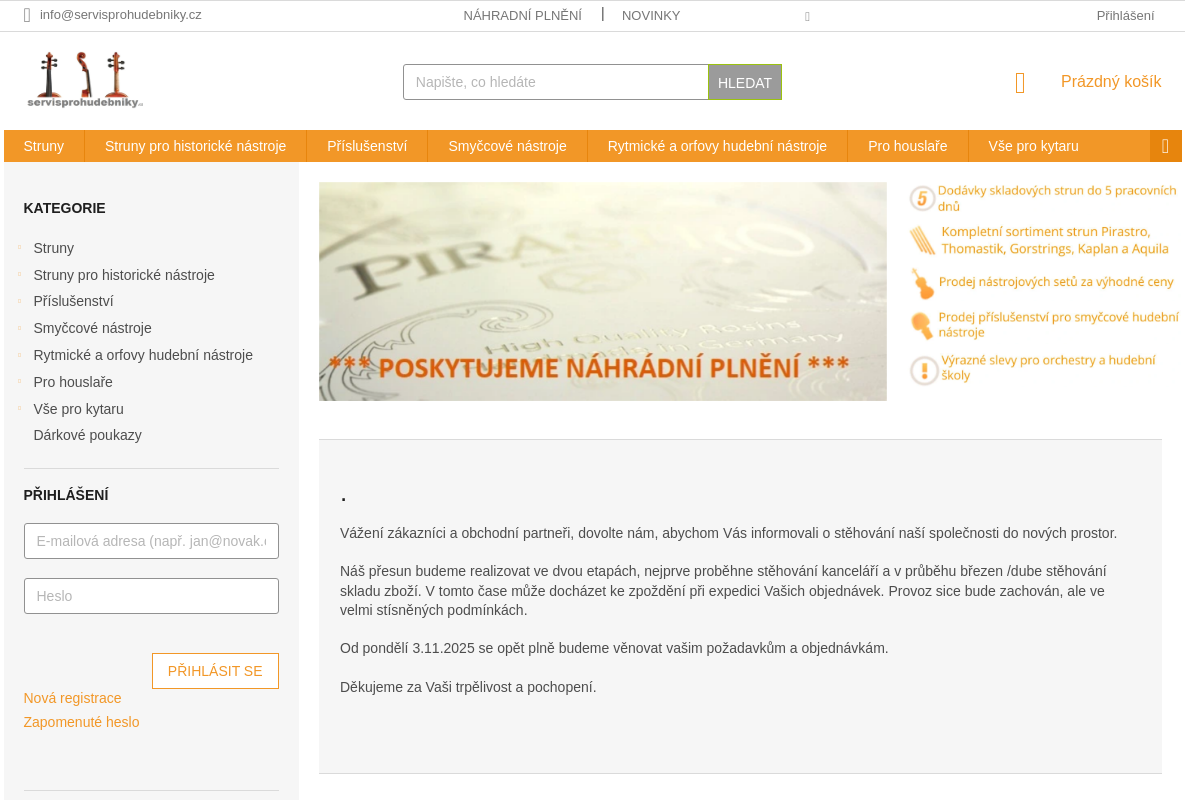Open the Zapomenuté heslo link
1200x800 pixels.
[x=81, y=722]
